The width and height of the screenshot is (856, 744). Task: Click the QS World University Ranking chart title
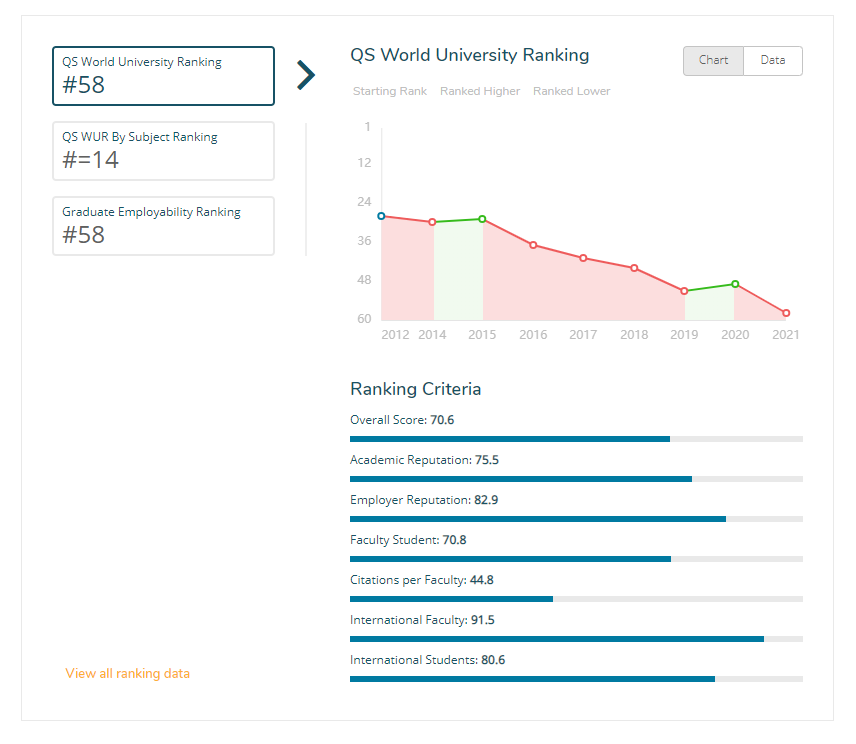click(469, 55)
